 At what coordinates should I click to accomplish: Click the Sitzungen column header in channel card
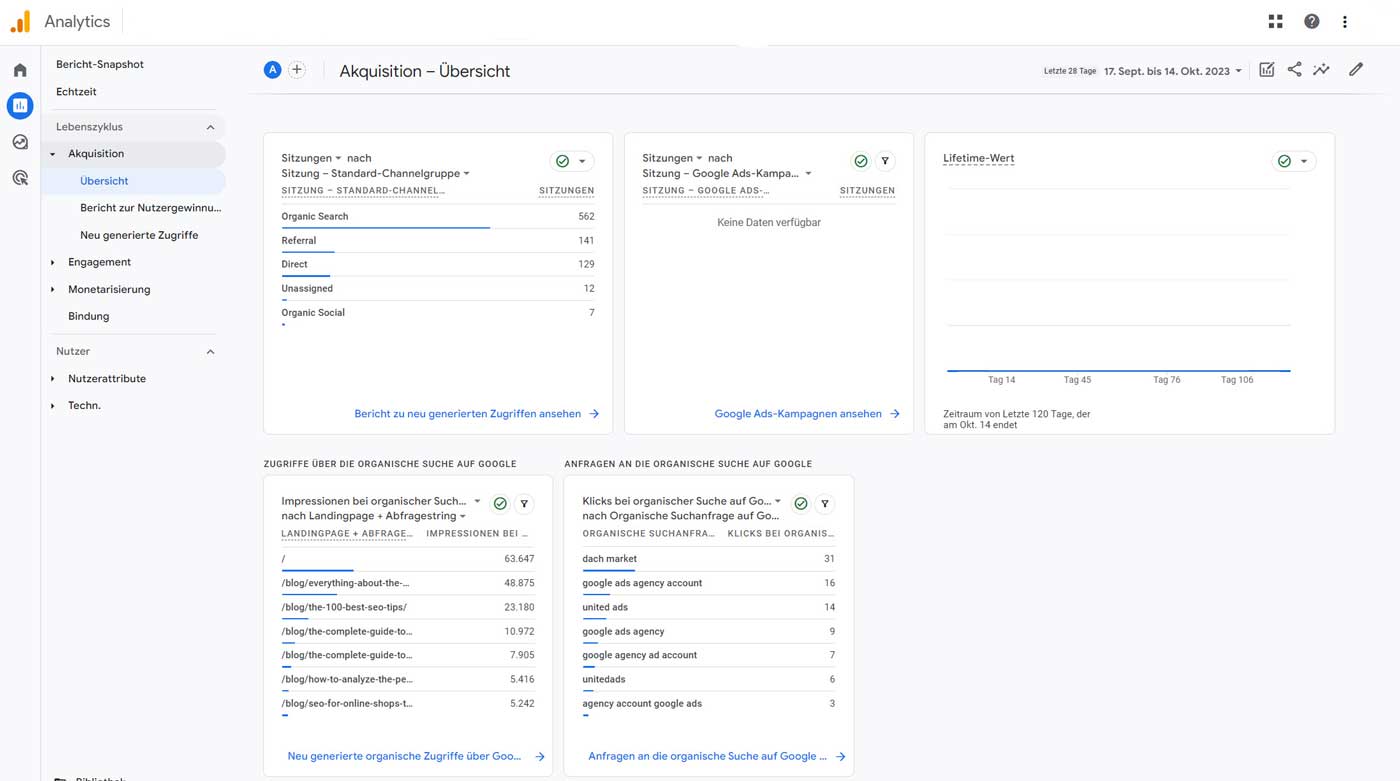(566, 190)
